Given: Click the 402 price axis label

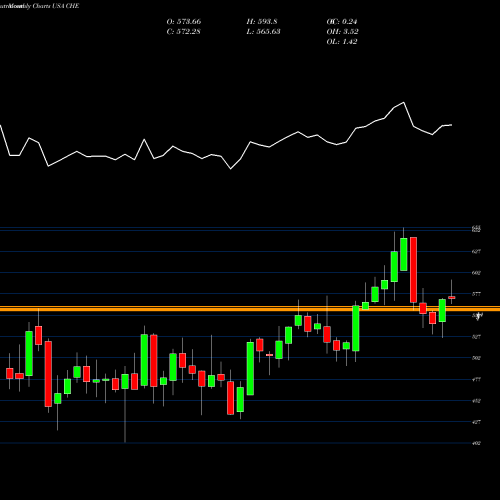Looking at the screenshot, I should tap(476, 443).
